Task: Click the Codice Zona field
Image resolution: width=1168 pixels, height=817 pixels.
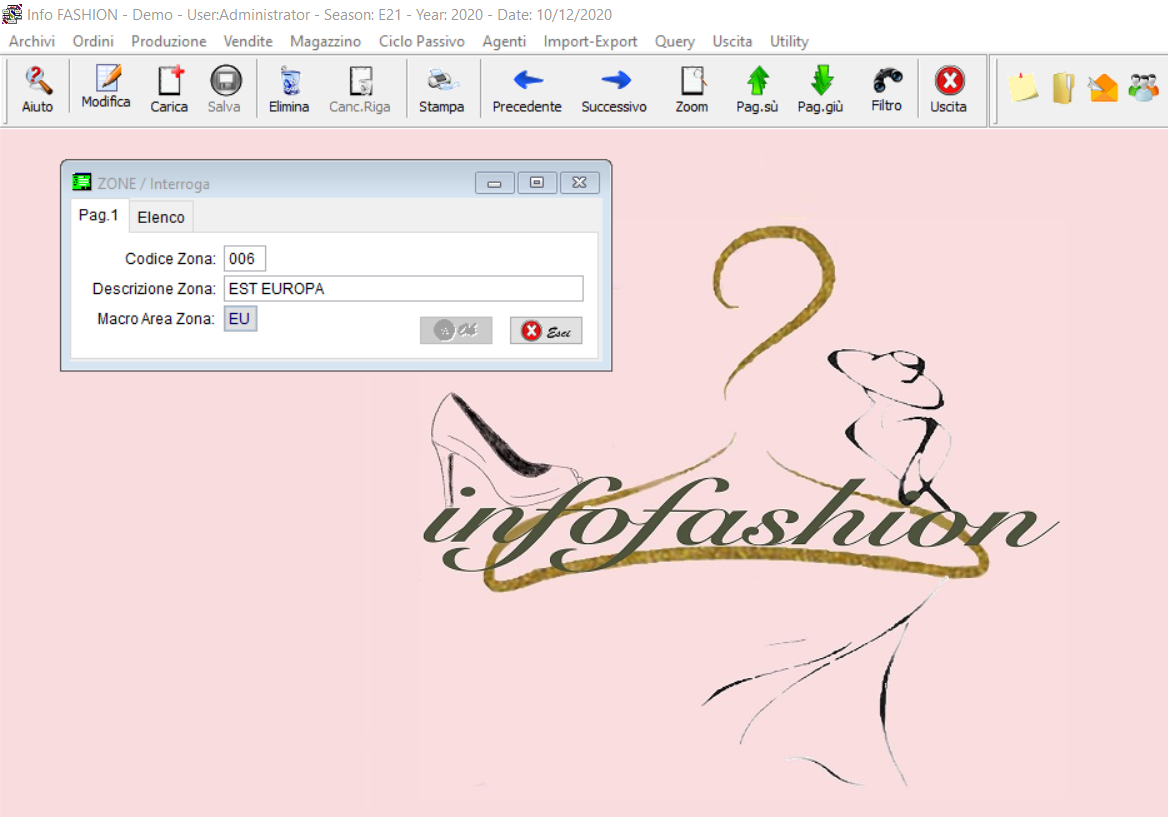Action: (244, 259)
